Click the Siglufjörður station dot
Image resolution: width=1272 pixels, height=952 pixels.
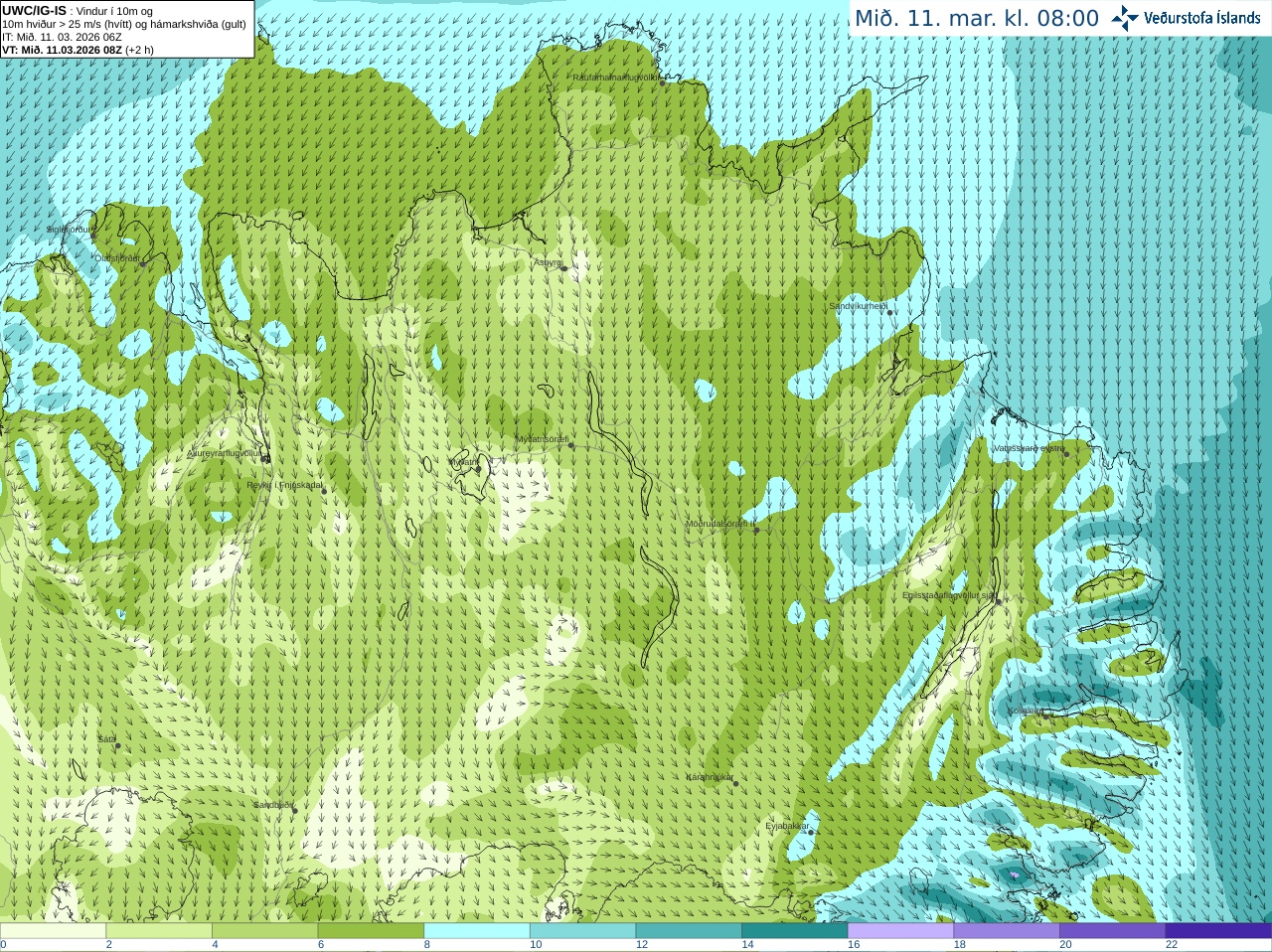(95, 235)
